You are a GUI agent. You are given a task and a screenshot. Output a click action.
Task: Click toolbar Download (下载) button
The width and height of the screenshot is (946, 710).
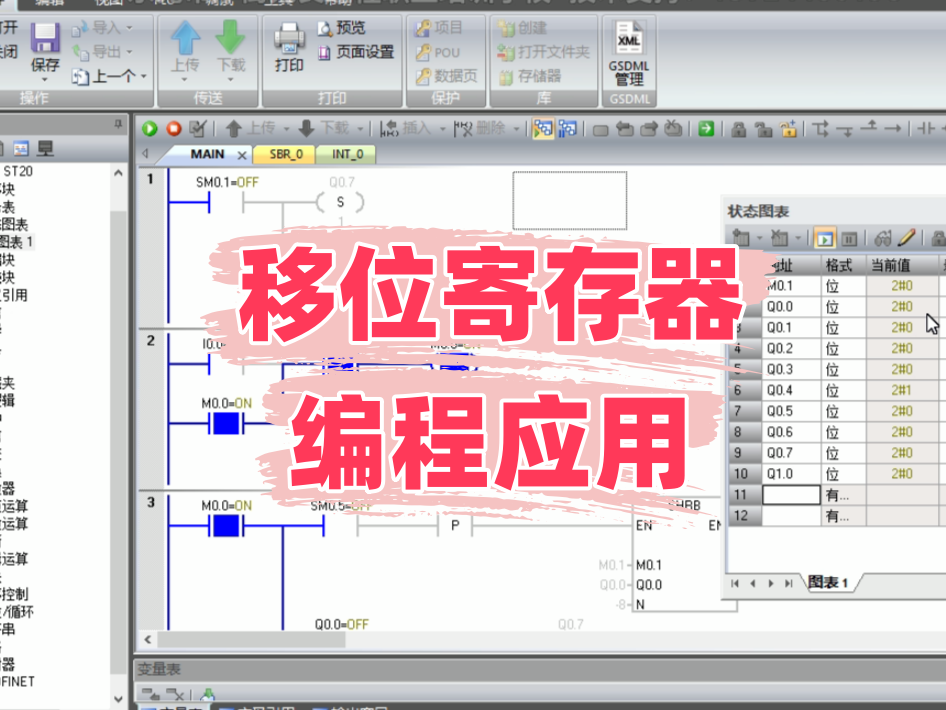[x=324, y=128]
